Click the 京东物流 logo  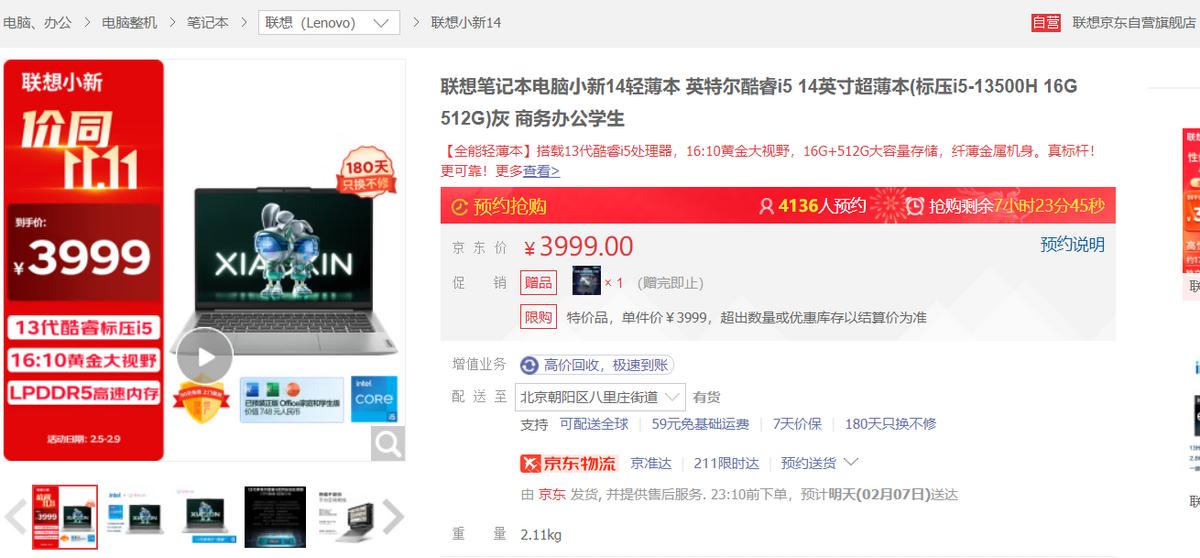(x=568, y=463)
